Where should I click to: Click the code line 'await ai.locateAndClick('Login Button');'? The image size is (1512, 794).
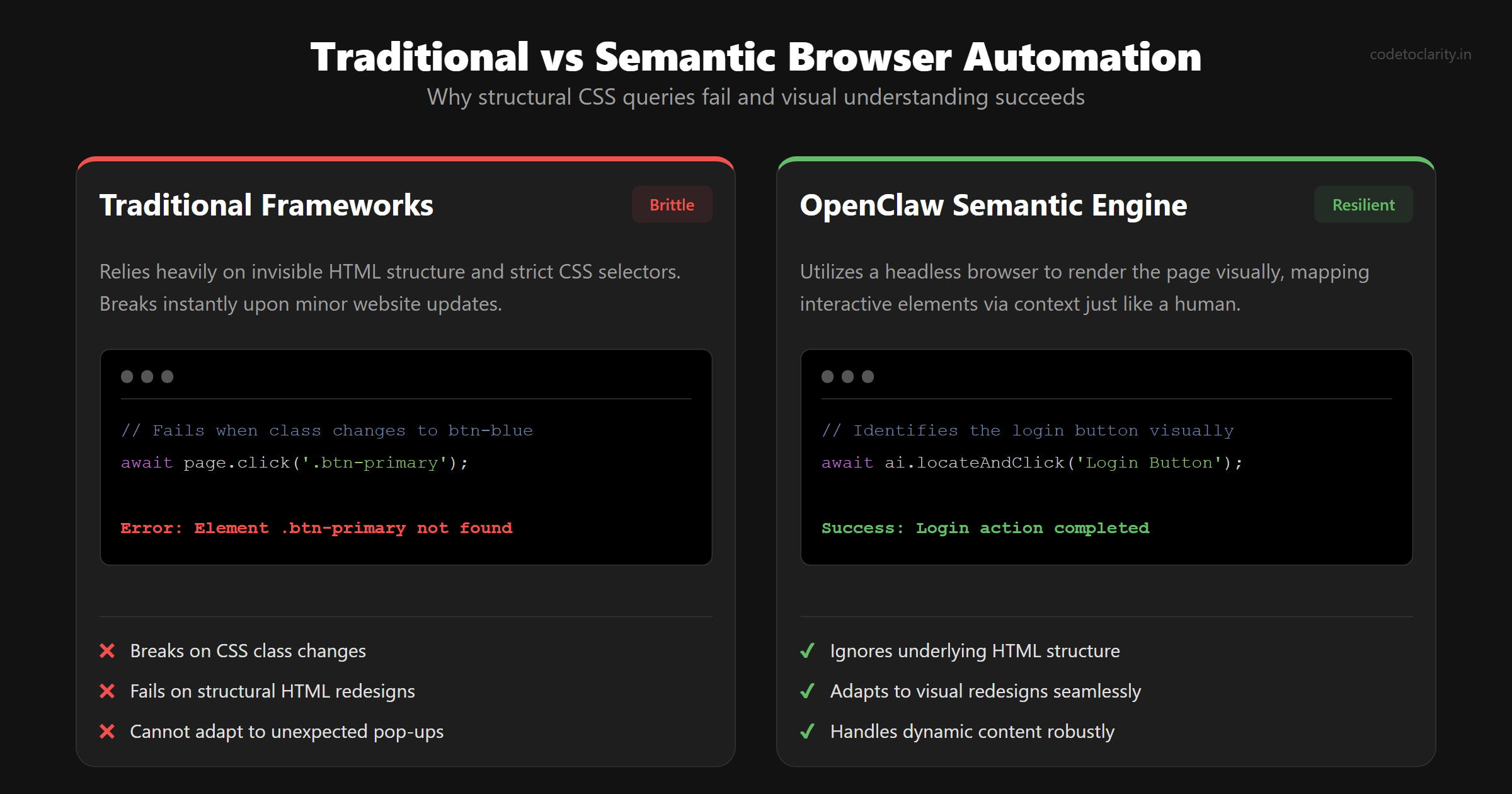click(x=1033, y=463)
